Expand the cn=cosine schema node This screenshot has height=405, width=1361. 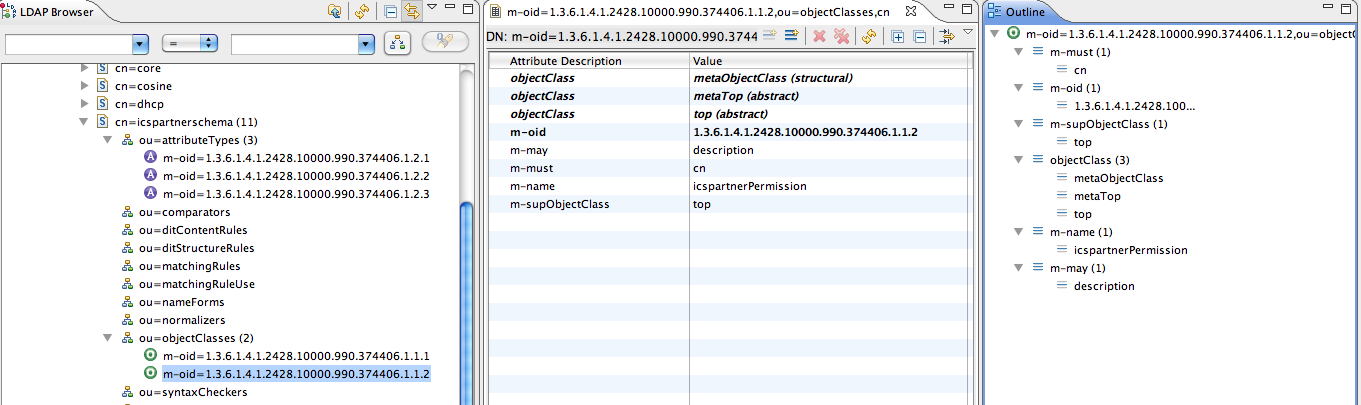[85, 86]
